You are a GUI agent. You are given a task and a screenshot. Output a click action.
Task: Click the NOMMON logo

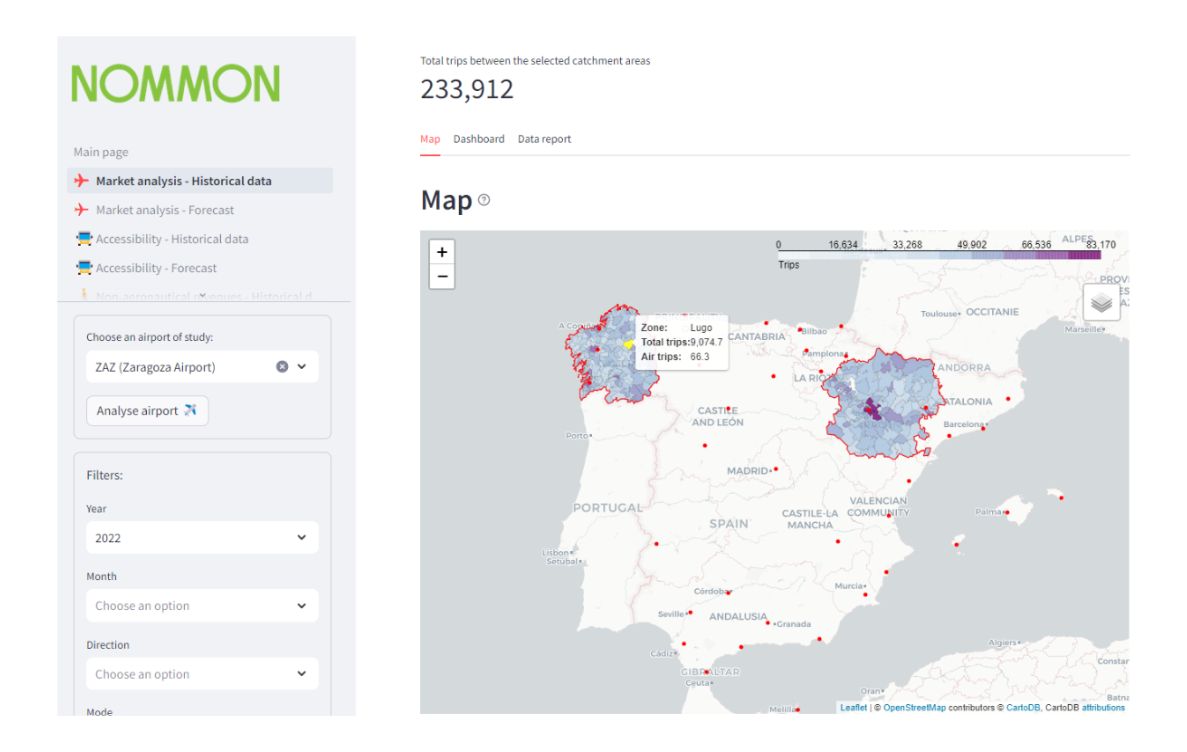(176, 84)
